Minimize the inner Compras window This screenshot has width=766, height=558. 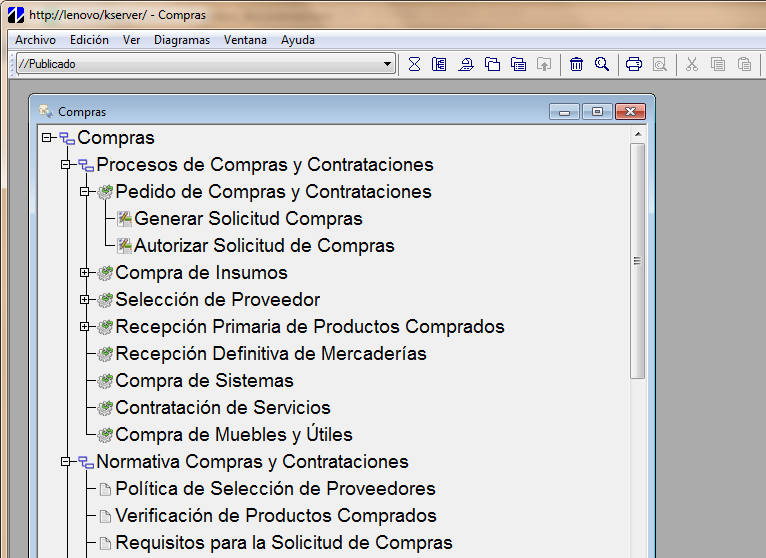point(564,111)
